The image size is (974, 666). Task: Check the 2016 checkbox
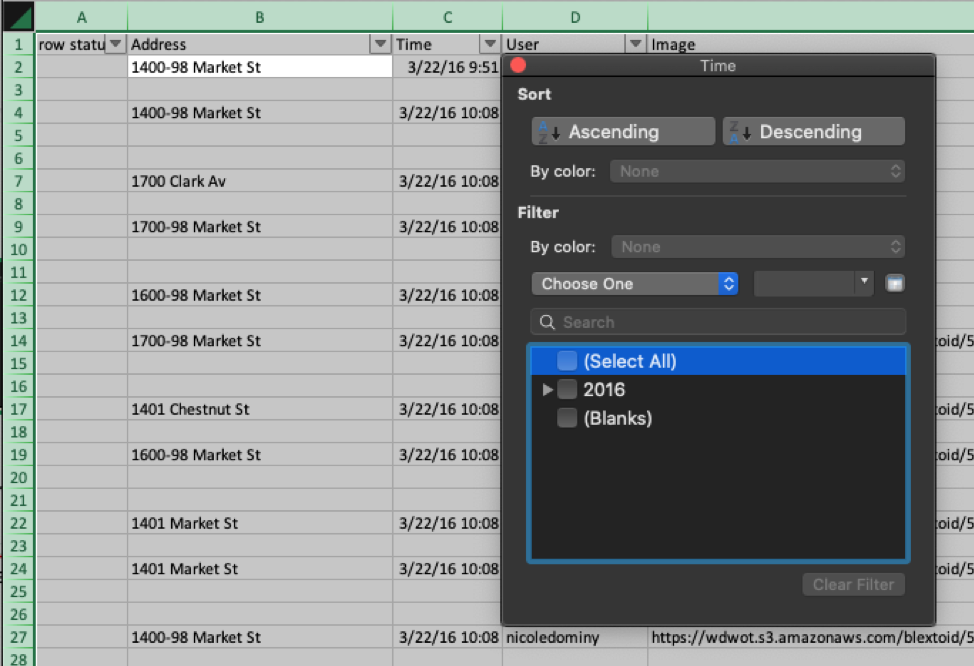(568, 390)
